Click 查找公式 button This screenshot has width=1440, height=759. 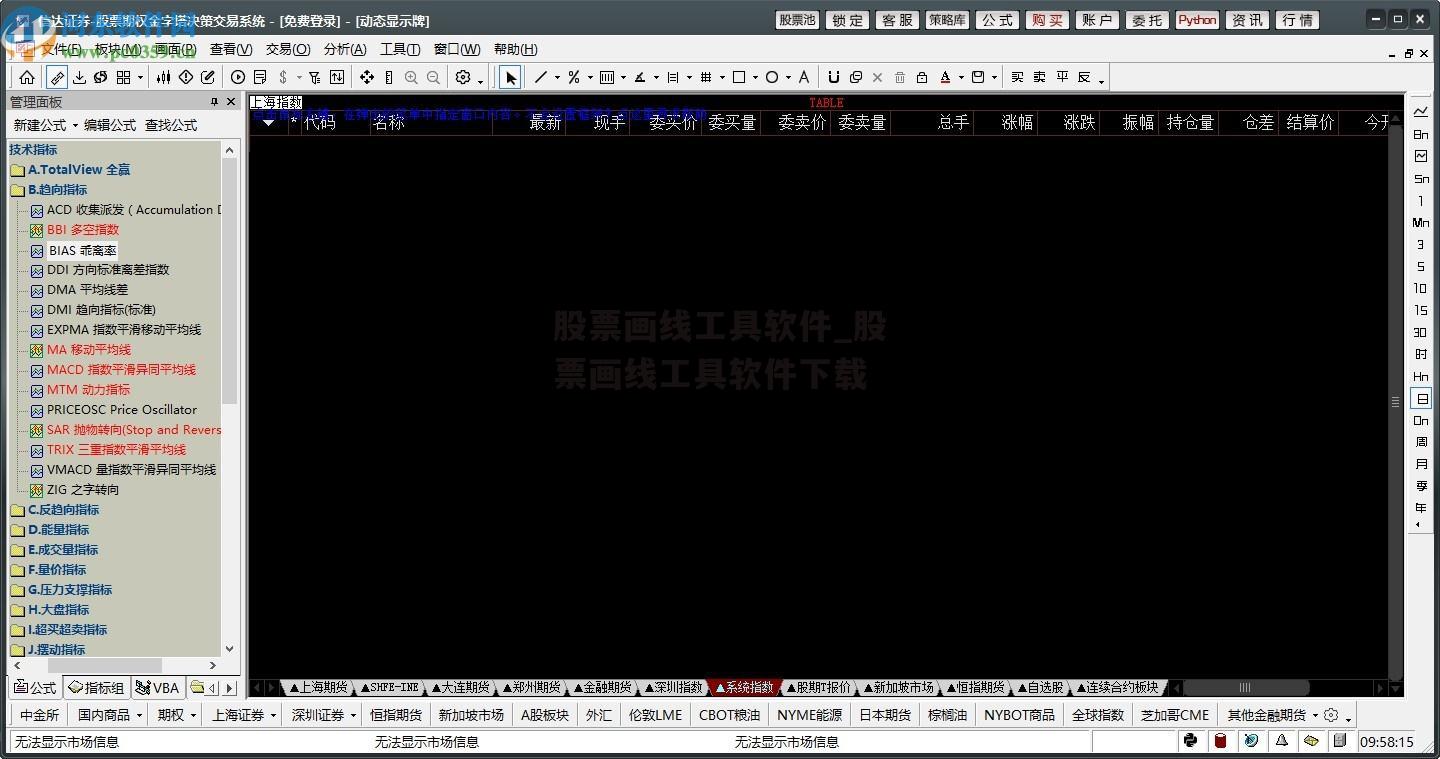pyautogui.click(x=171, y=125)
